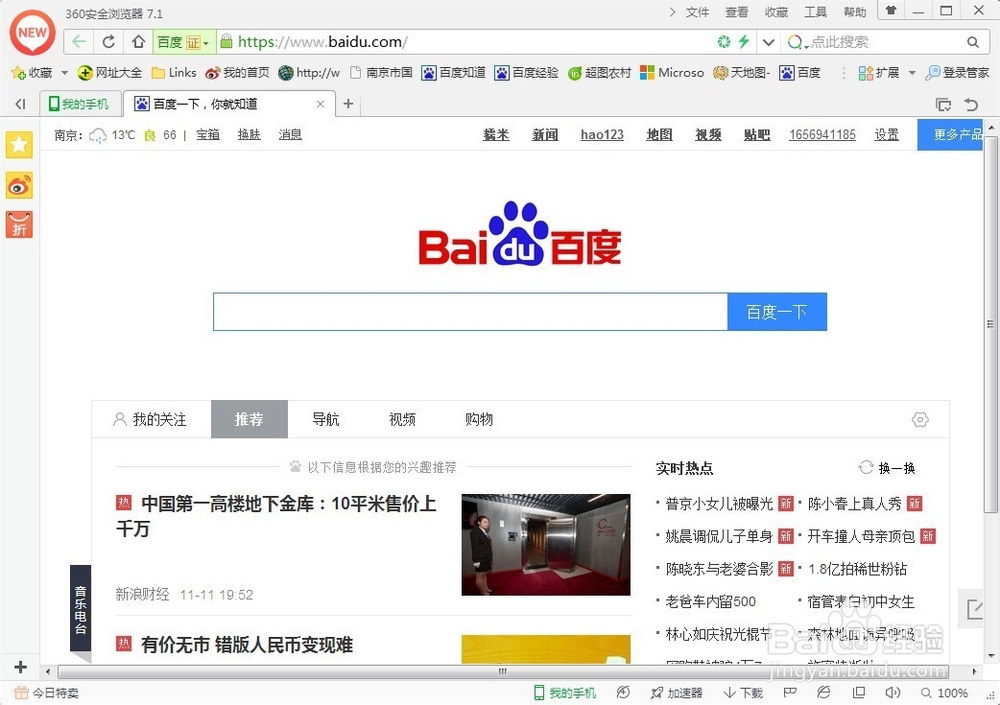Open the vault news thumbnail image
This screenshot has height=705, width=1000.
(546, 545)
